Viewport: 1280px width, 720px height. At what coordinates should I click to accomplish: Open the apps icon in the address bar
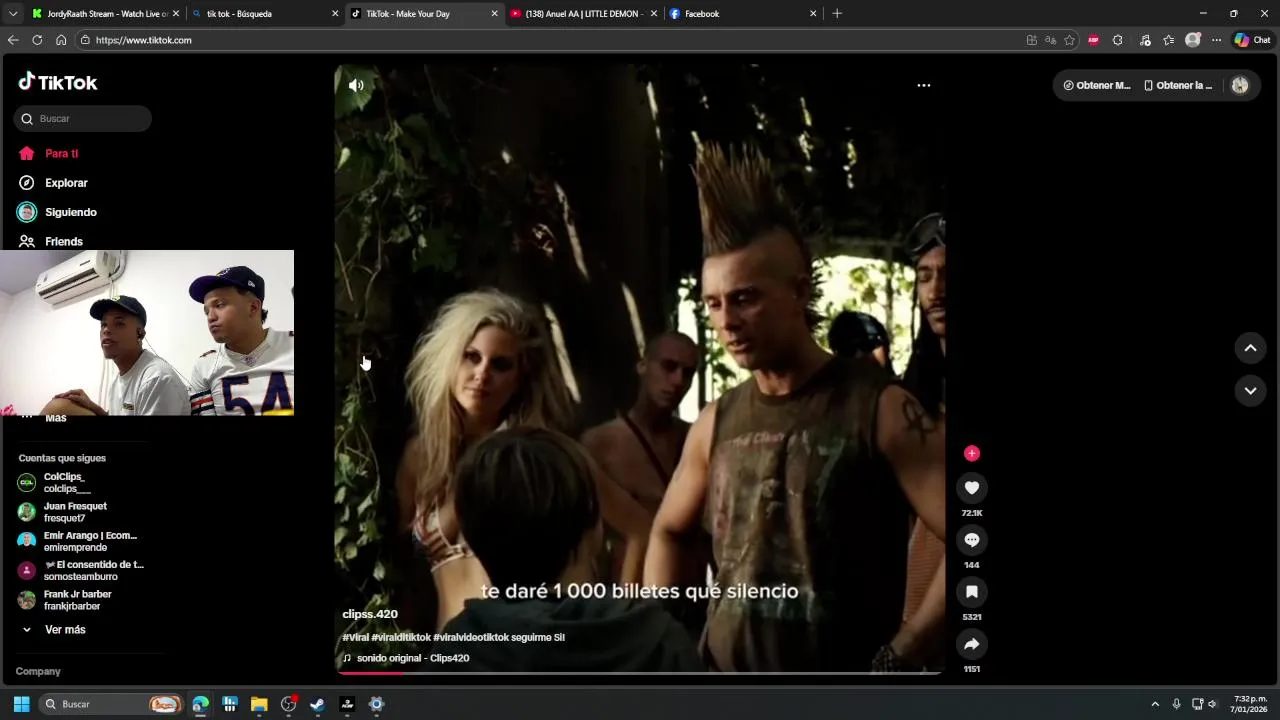[x=1032, y=40]
